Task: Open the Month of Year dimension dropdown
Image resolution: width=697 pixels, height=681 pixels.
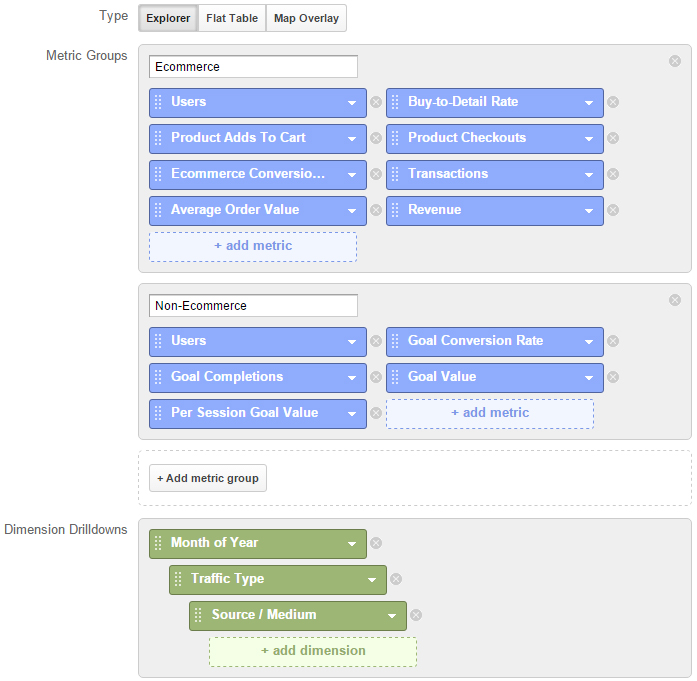Action: (x=352, y=544)
